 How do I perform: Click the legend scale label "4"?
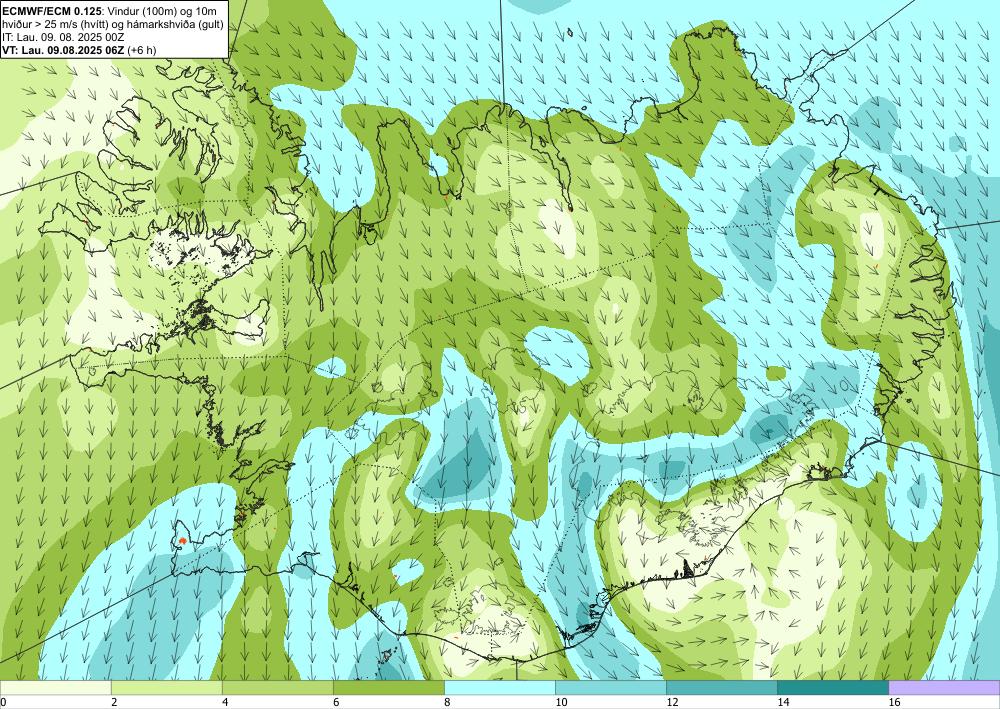(225, 702)
